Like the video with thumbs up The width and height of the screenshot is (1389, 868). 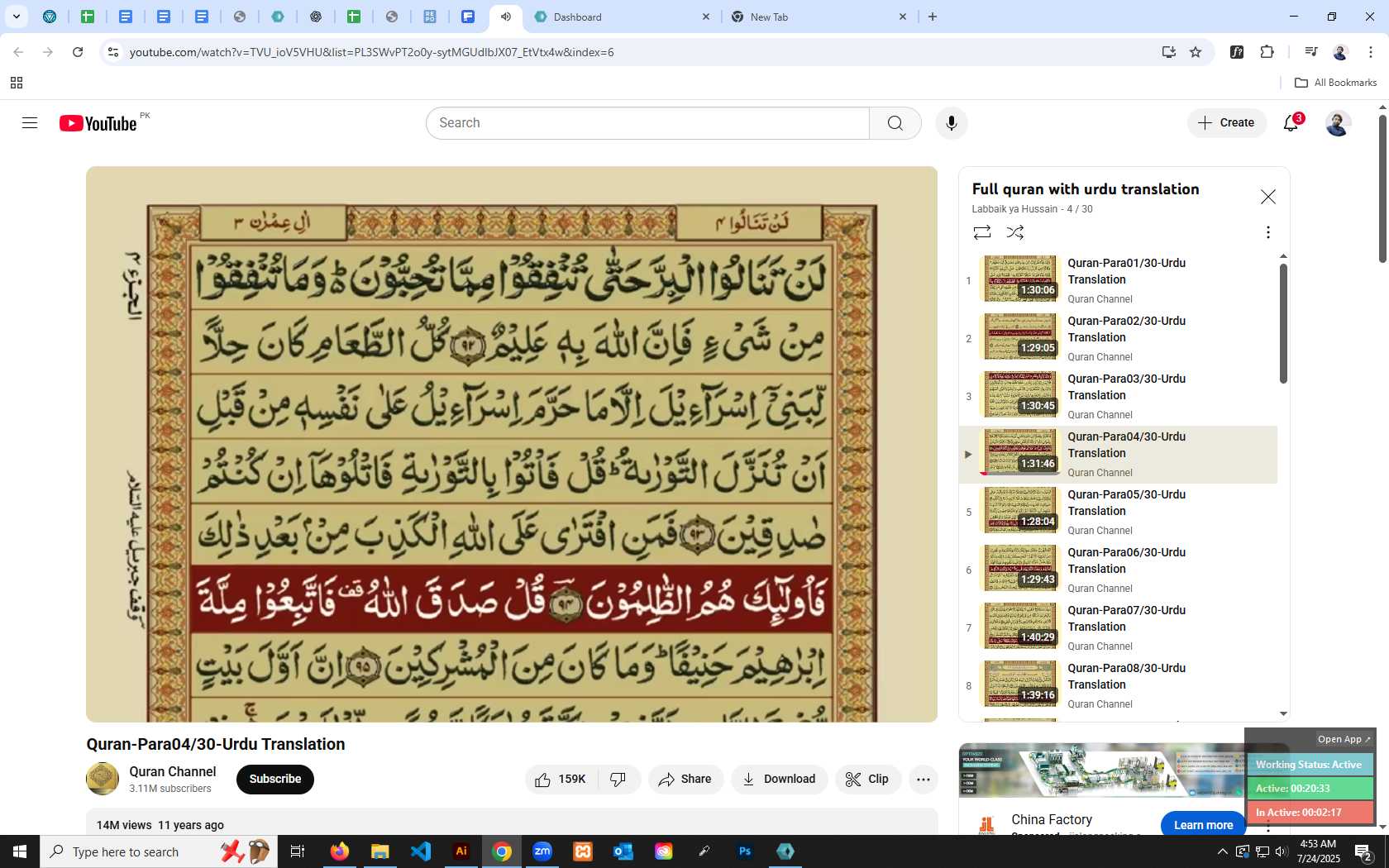561,779
